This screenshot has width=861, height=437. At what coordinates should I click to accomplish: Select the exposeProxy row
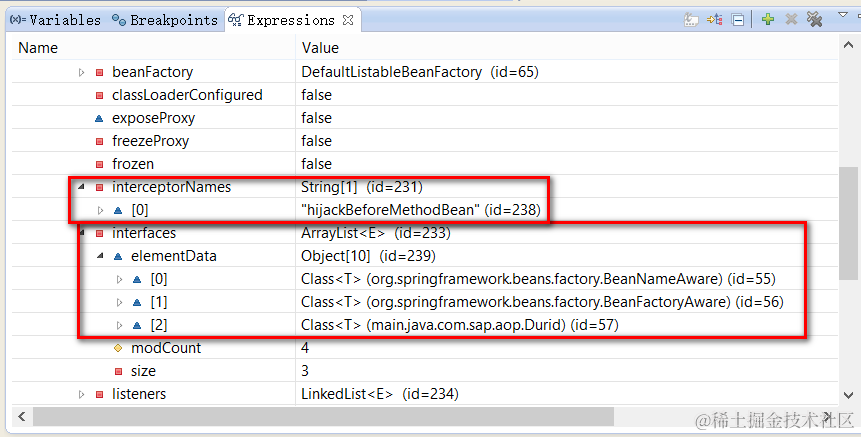click(425, 118)
